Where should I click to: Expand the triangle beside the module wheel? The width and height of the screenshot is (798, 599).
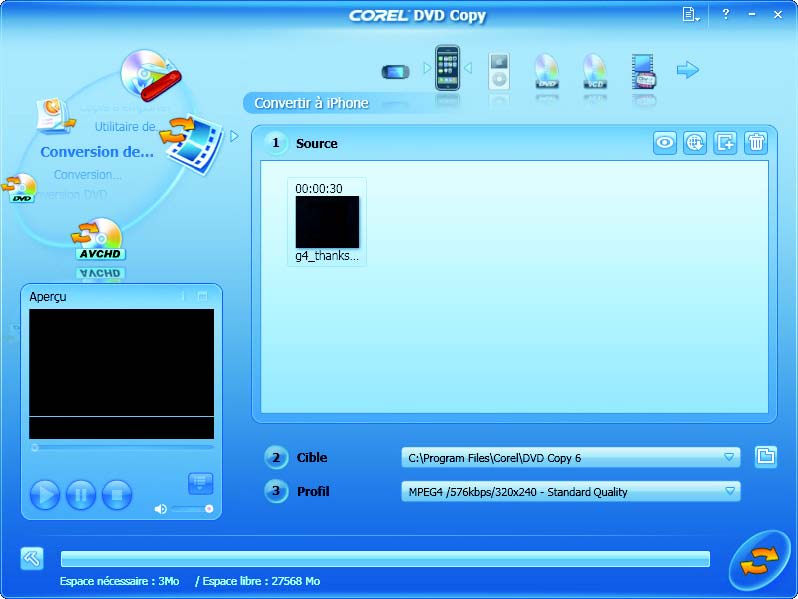234,136
